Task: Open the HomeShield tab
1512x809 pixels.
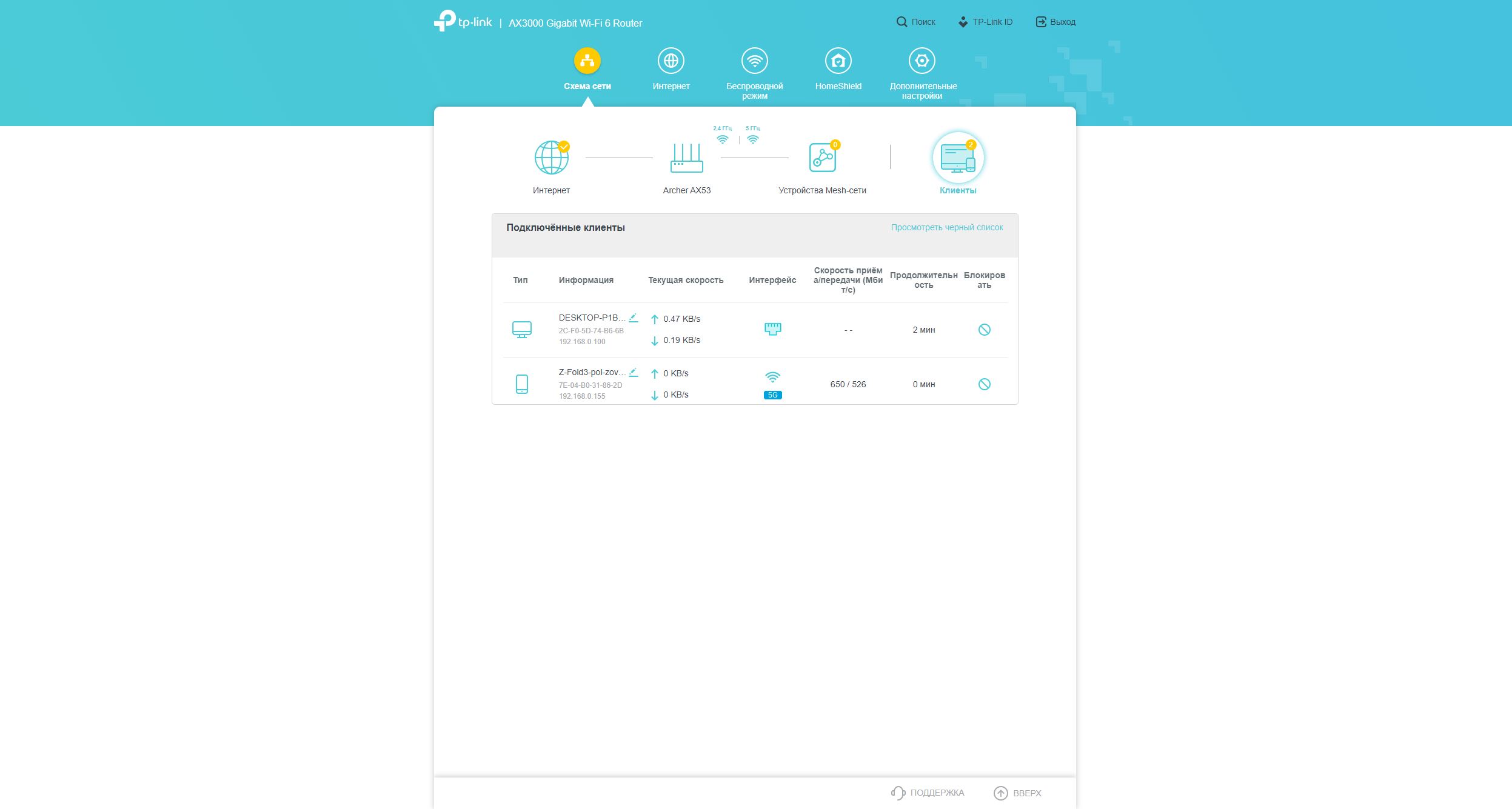Action: point(838,70)
